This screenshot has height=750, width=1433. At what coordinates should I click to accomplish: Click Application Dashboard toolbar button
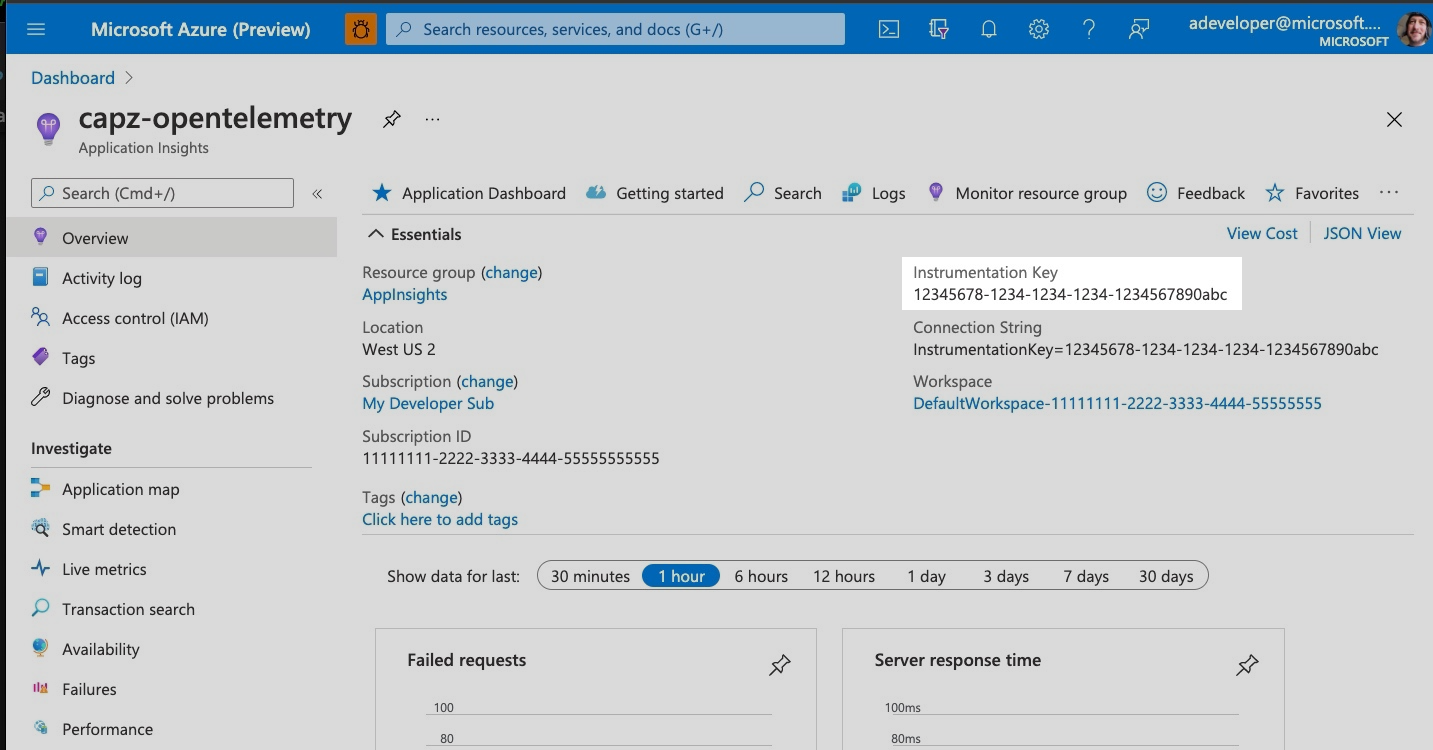pos(468,193)
